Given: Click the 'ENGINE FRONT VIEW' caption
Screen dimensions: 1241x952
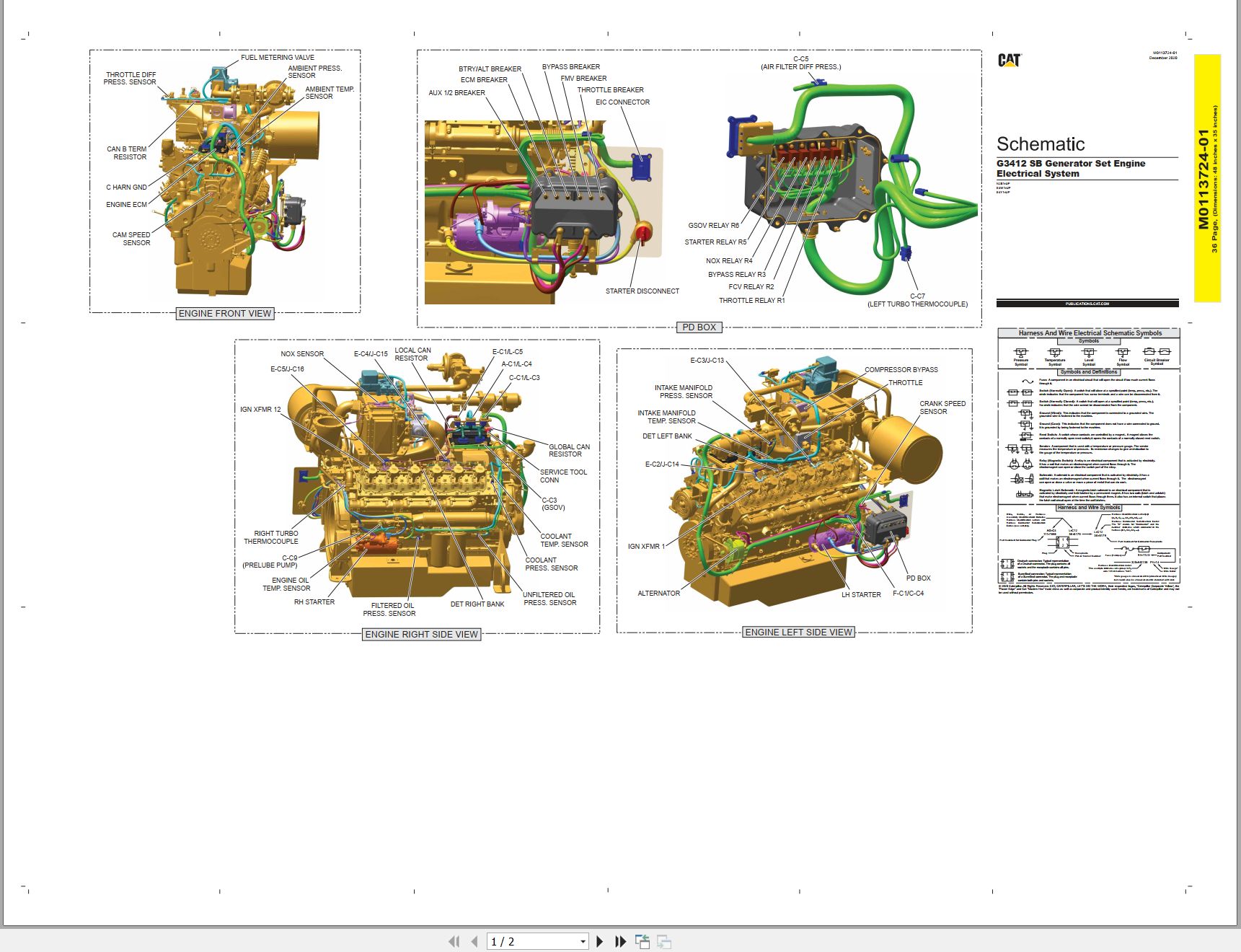Looking at the screenshot, I should tap(225, 314).
